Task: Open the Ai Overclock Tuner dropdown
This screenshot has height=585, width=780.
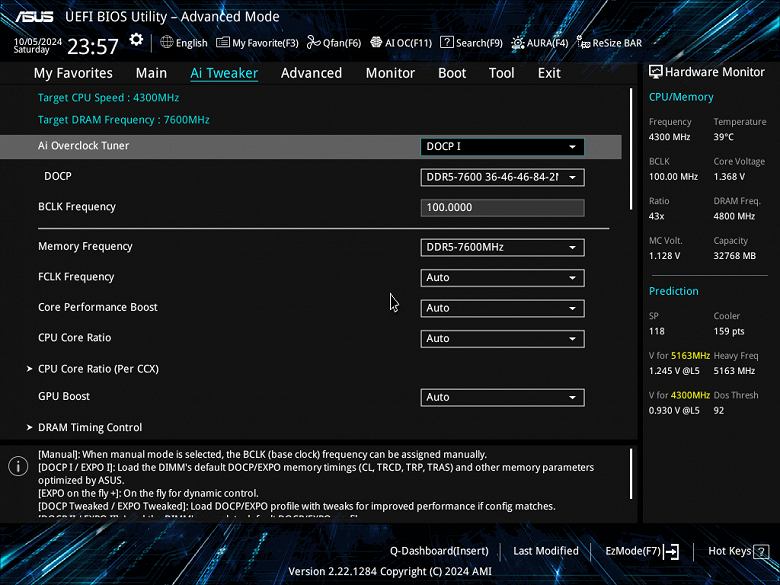Action: 502,147
